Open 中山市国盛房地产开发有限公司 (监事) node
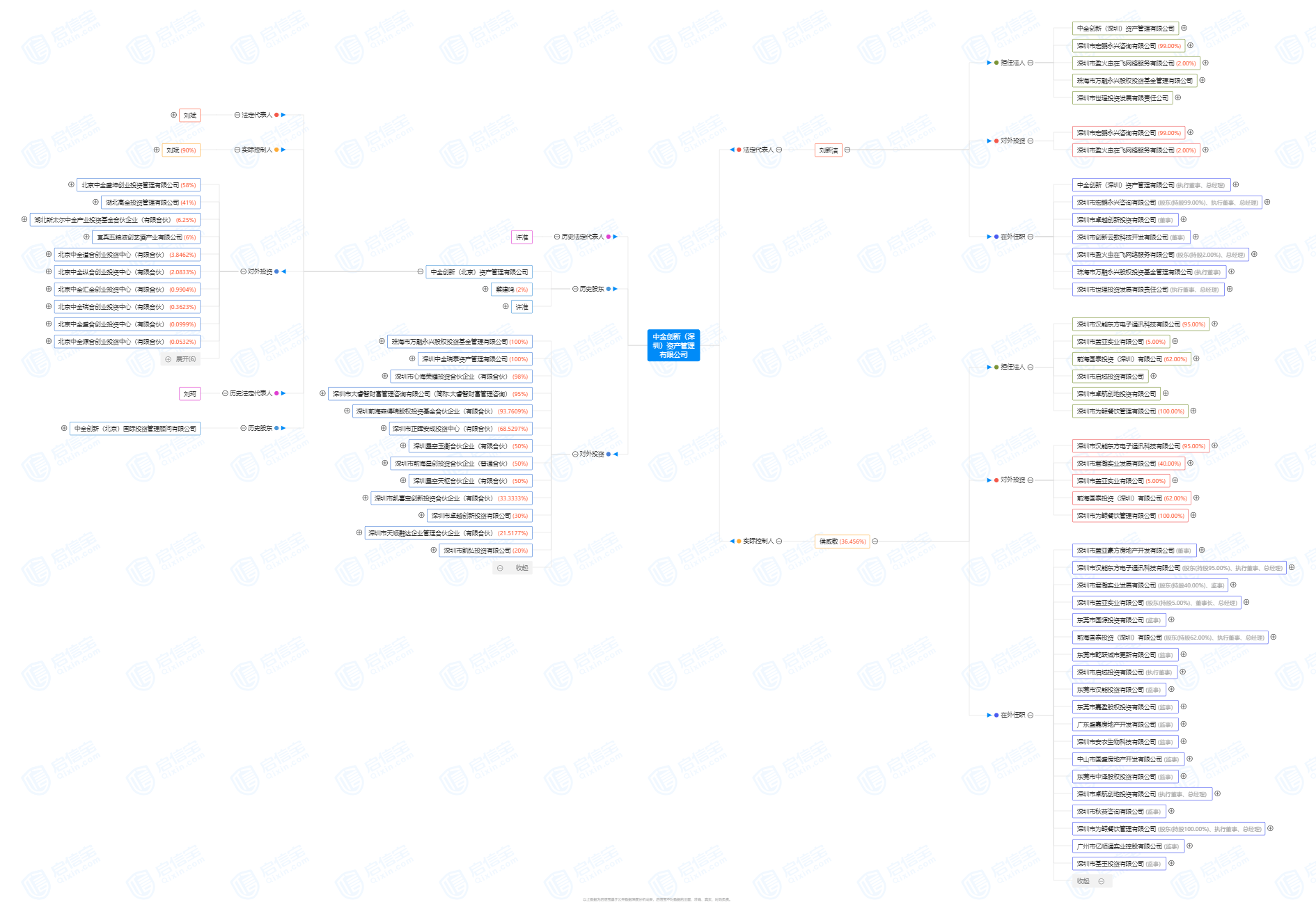Screen dimensions: 1316x909 tap(1128, 759)
